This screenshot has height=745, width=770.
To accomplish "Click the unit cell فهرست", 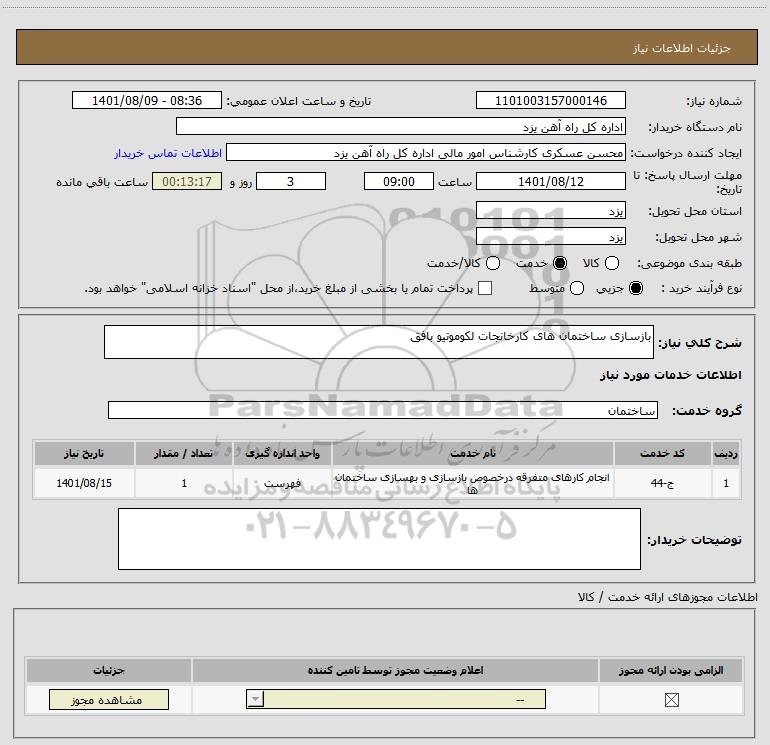I will tap(282, 483).
